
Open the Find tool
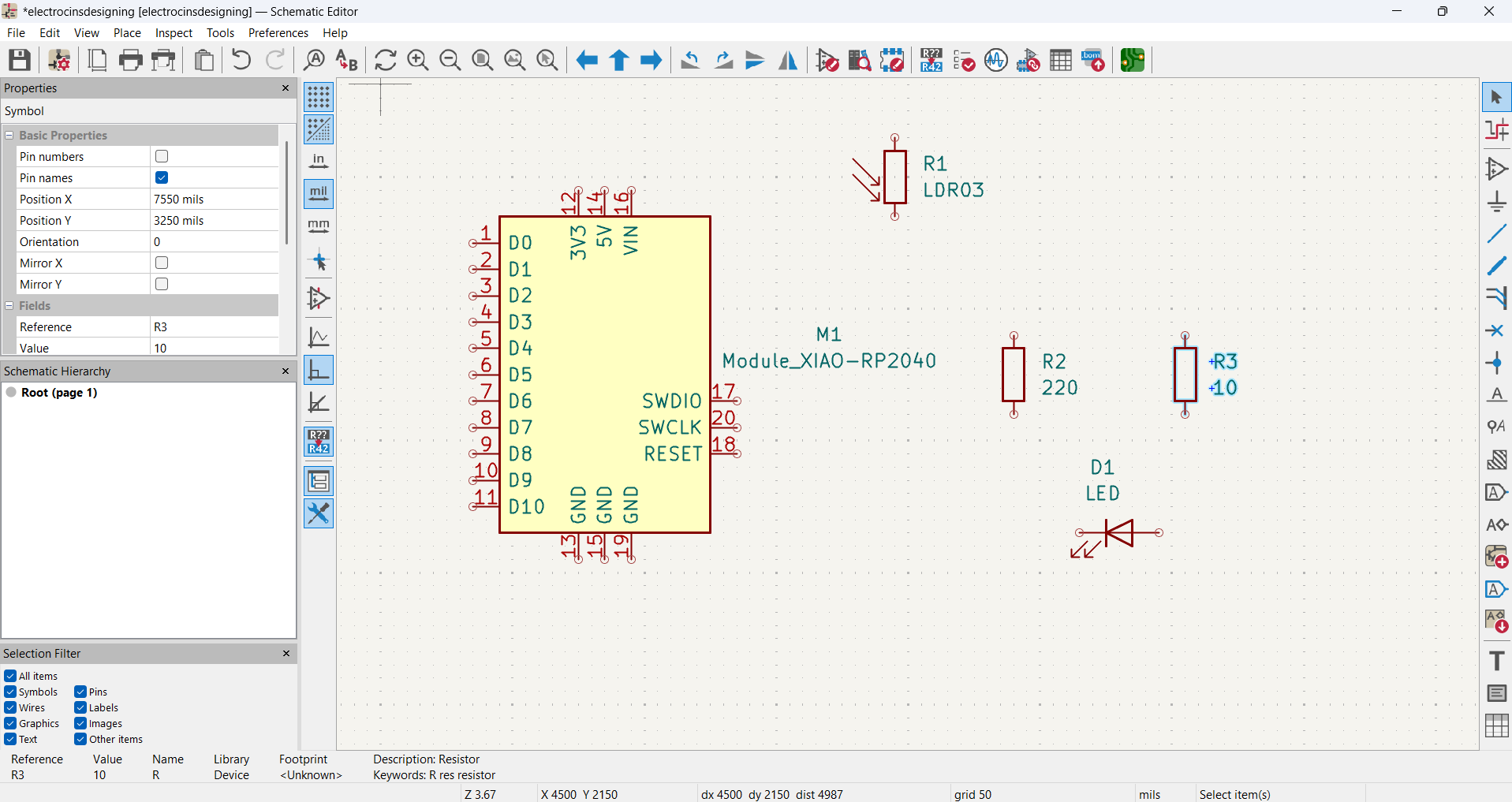(x=314, y=60)
